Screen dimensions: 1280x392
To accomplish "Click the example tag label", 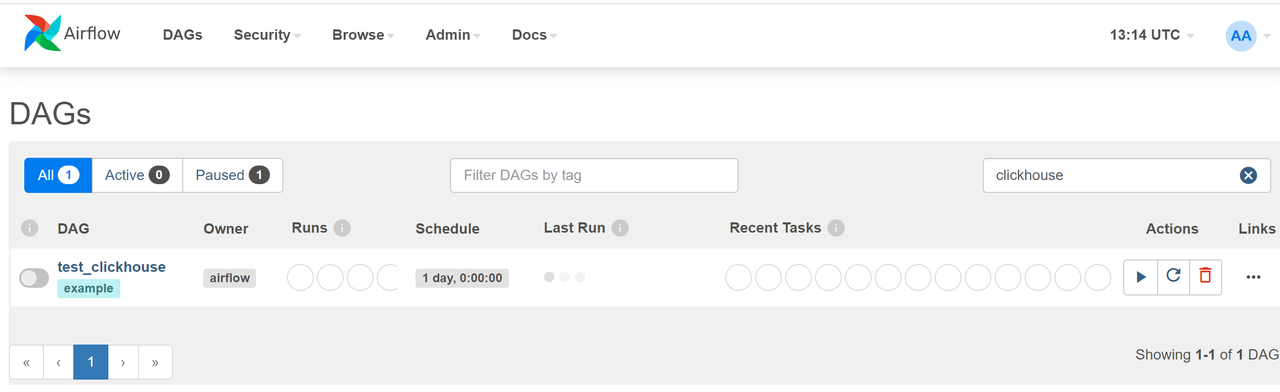I will [88, 288].
